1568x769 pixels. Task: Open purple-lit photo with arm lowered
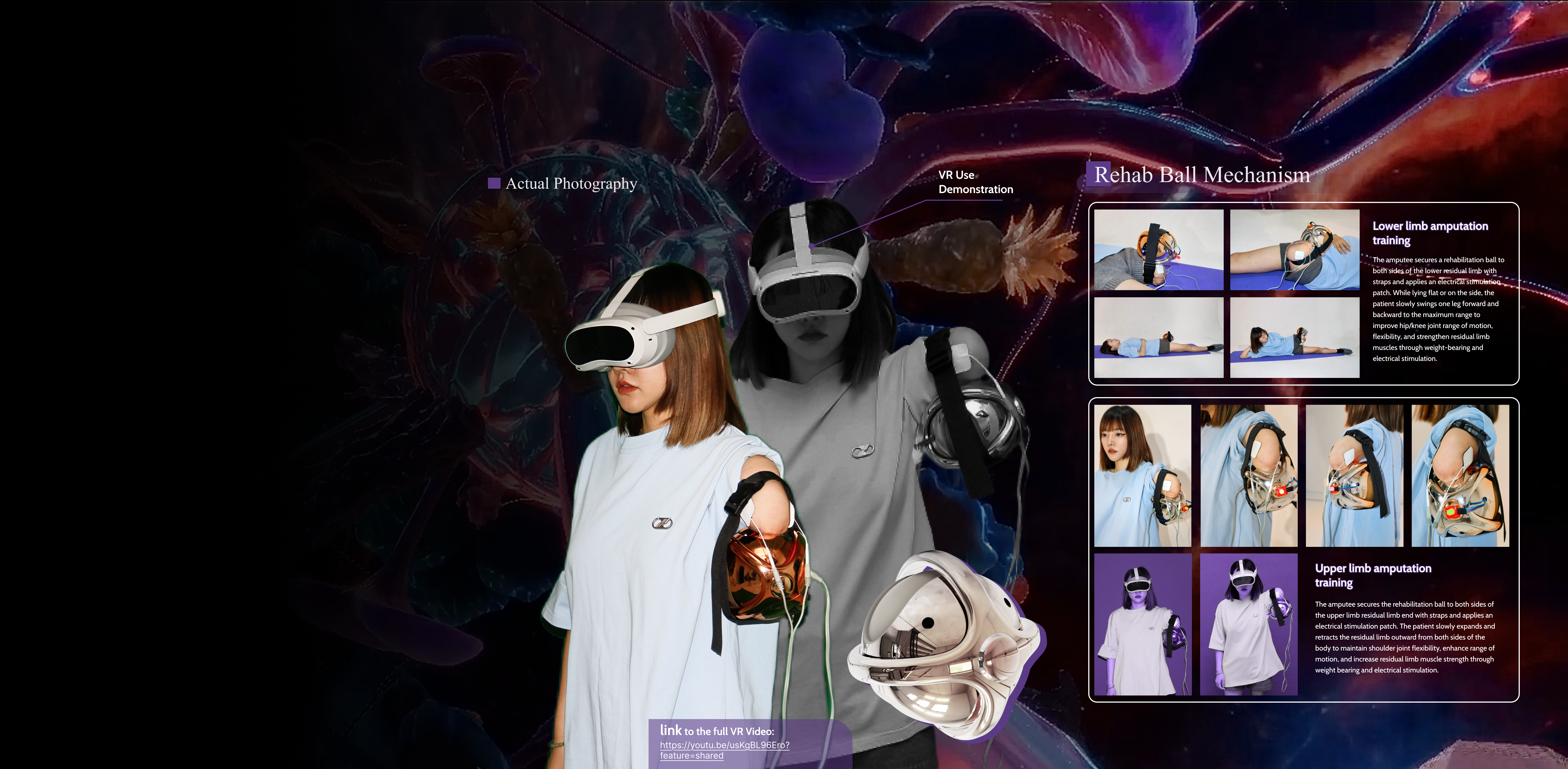pyautogui.click(x=1143, y=625)
